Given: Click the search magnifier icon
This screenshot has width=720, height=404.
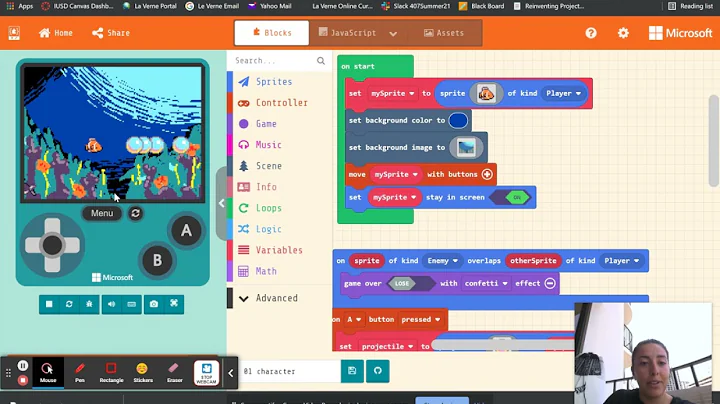Looking at the screenshot, I should click(x=321, y=61).
